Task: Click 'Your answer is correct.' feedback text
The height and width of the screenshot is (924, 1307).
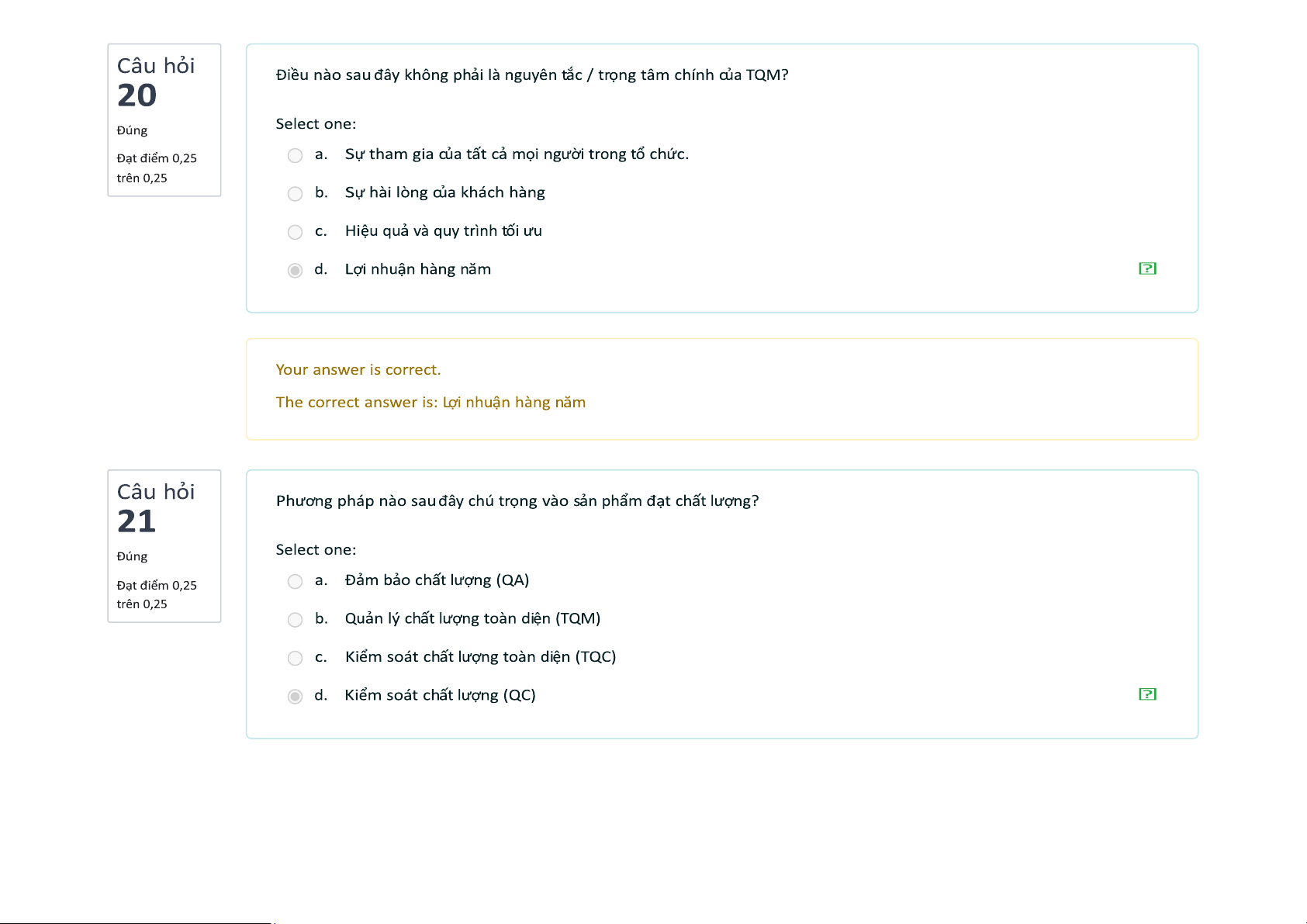Action: point(358,370)
